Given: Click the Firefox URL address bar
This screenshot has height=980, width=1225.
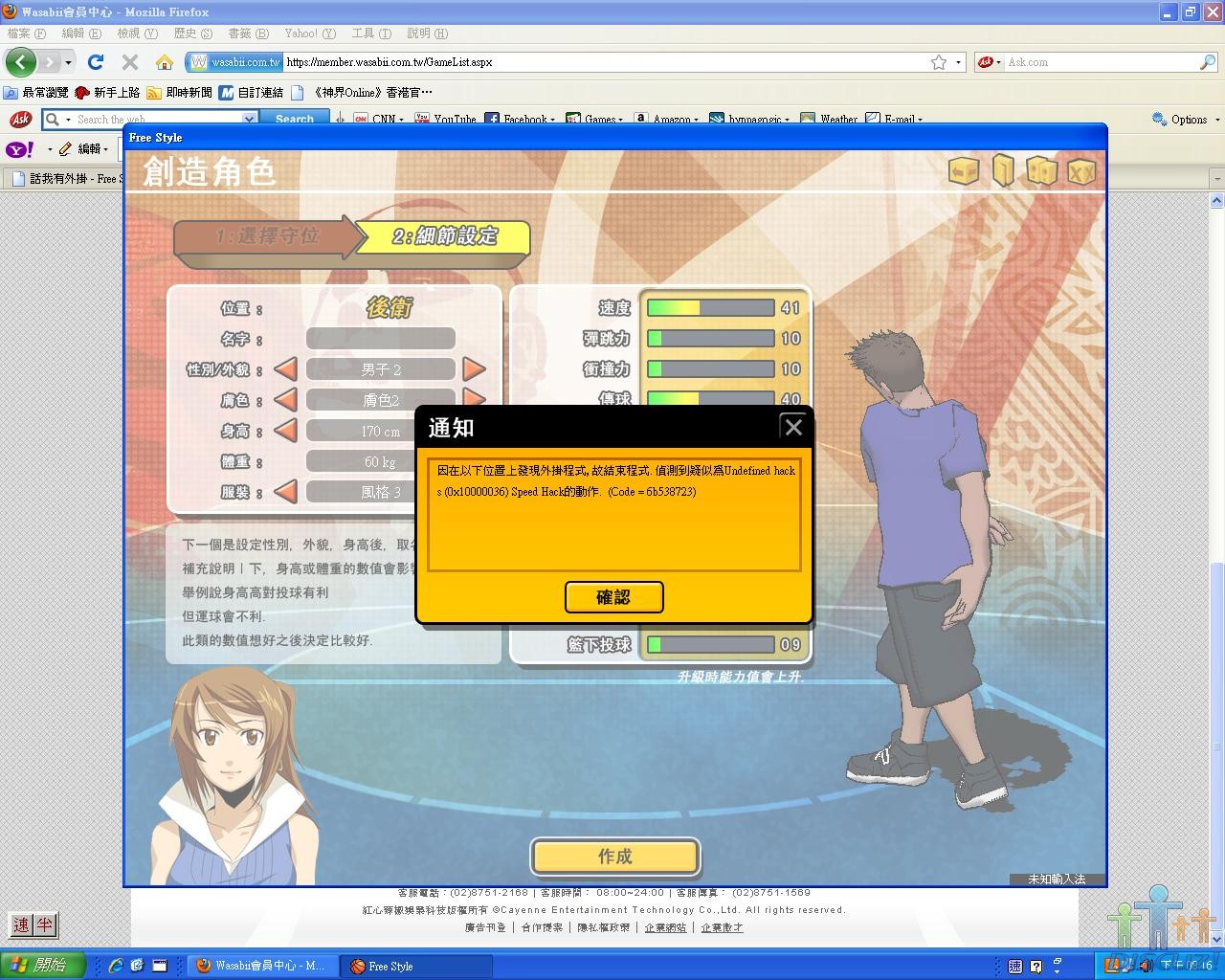Looking at the screenshot, I should click(604, 62).
